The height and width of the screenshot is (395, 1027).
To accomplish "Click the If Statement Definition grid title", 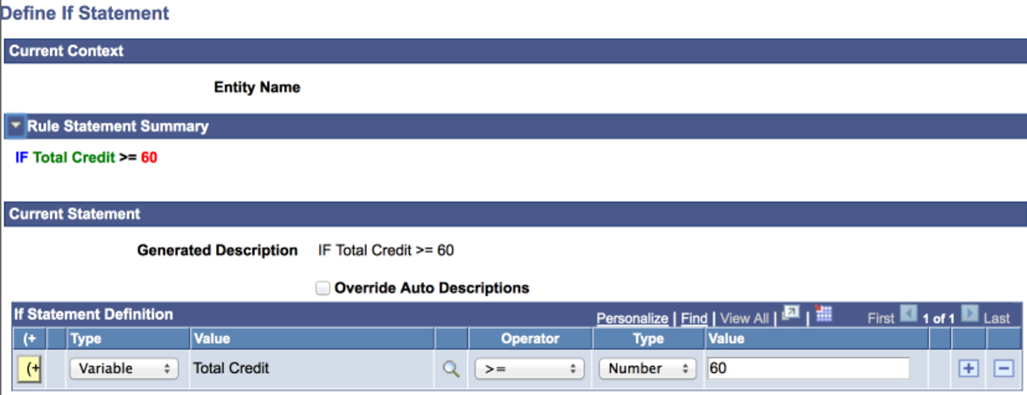I will [x=94, y=314].
